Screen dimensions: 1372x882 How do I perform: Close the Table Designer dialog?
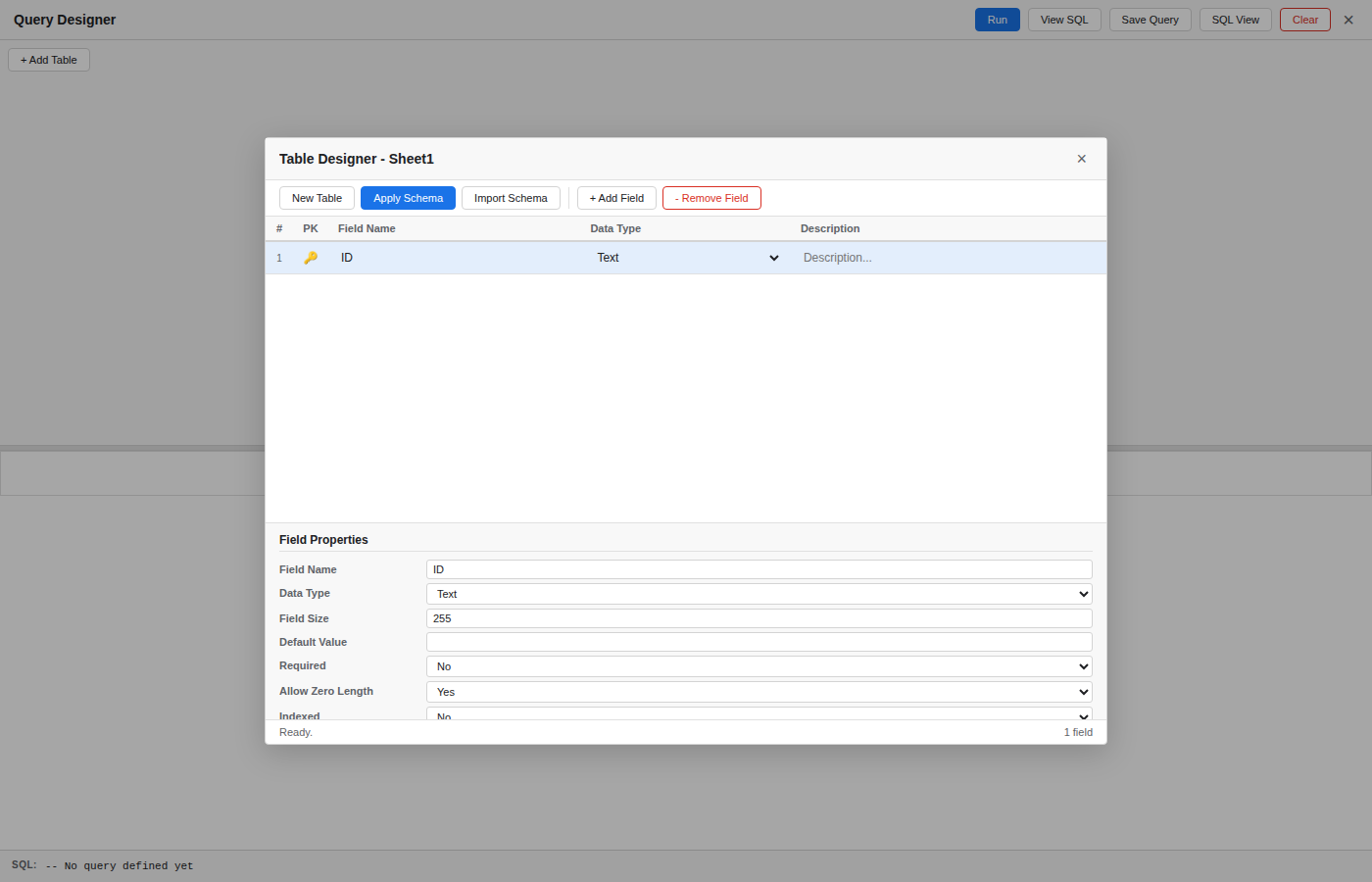1082,159
